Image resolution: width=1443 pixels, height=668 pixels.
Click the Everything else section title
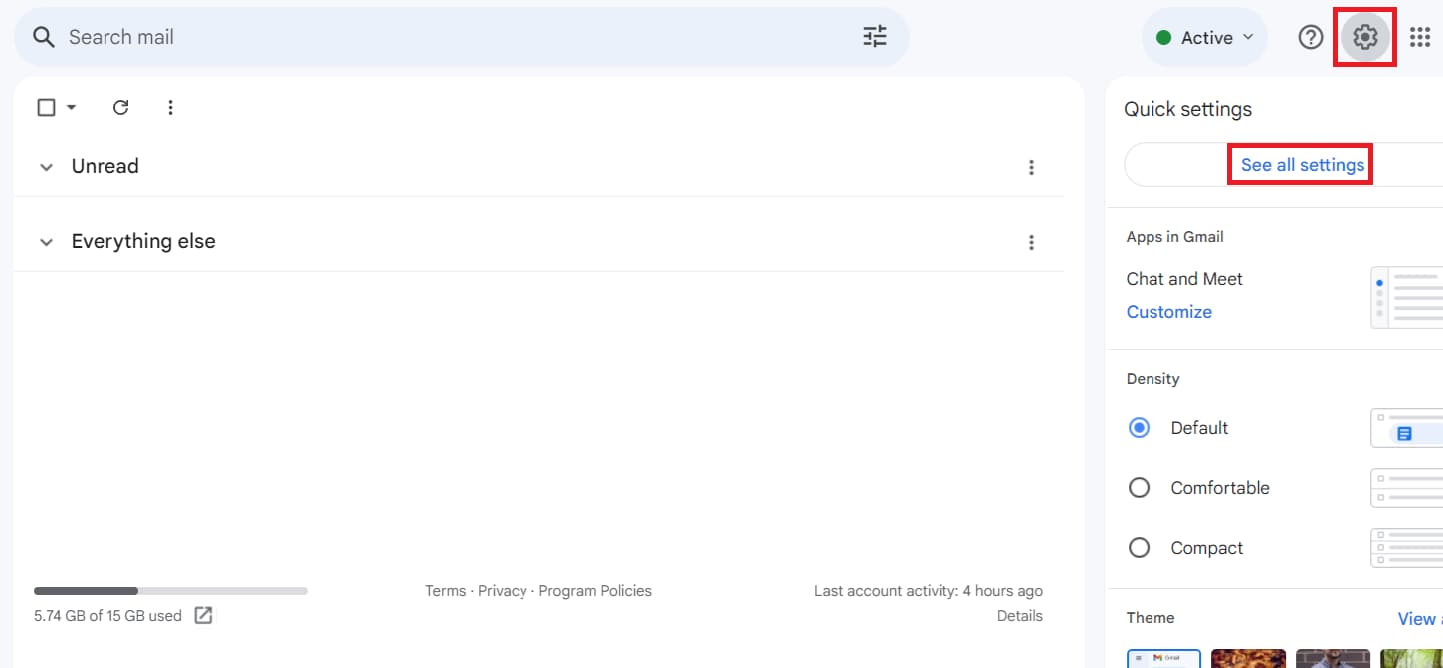(x=143, y=241)
